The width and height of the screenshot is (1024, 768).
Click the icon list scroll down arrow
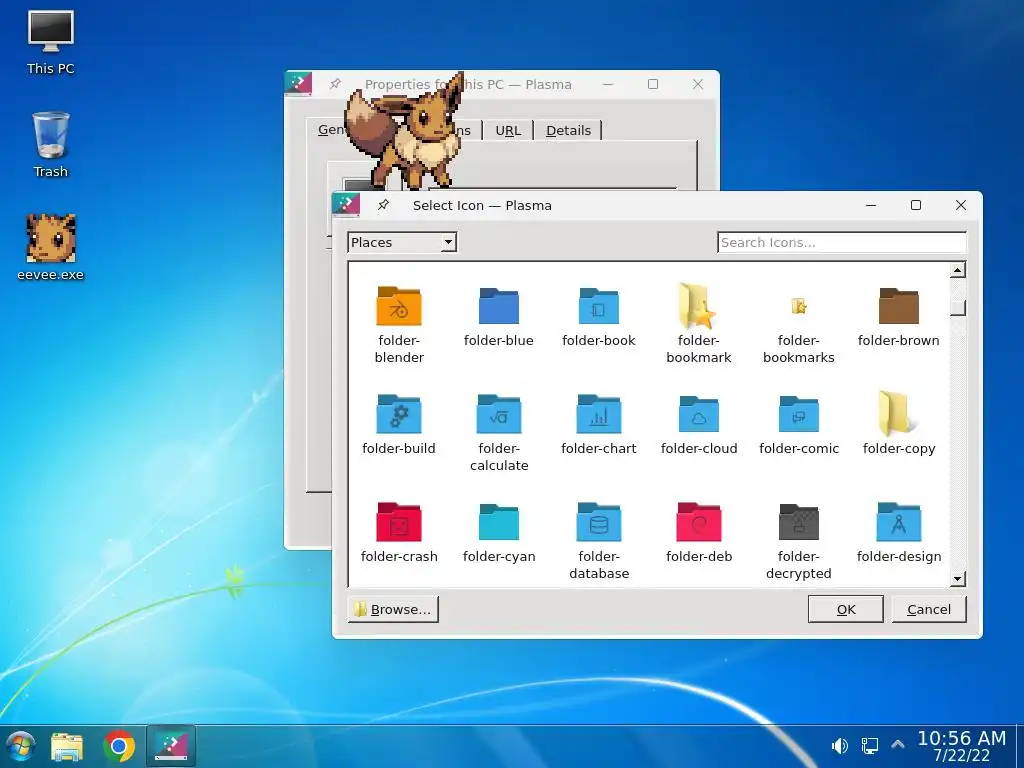click(957, 579)
